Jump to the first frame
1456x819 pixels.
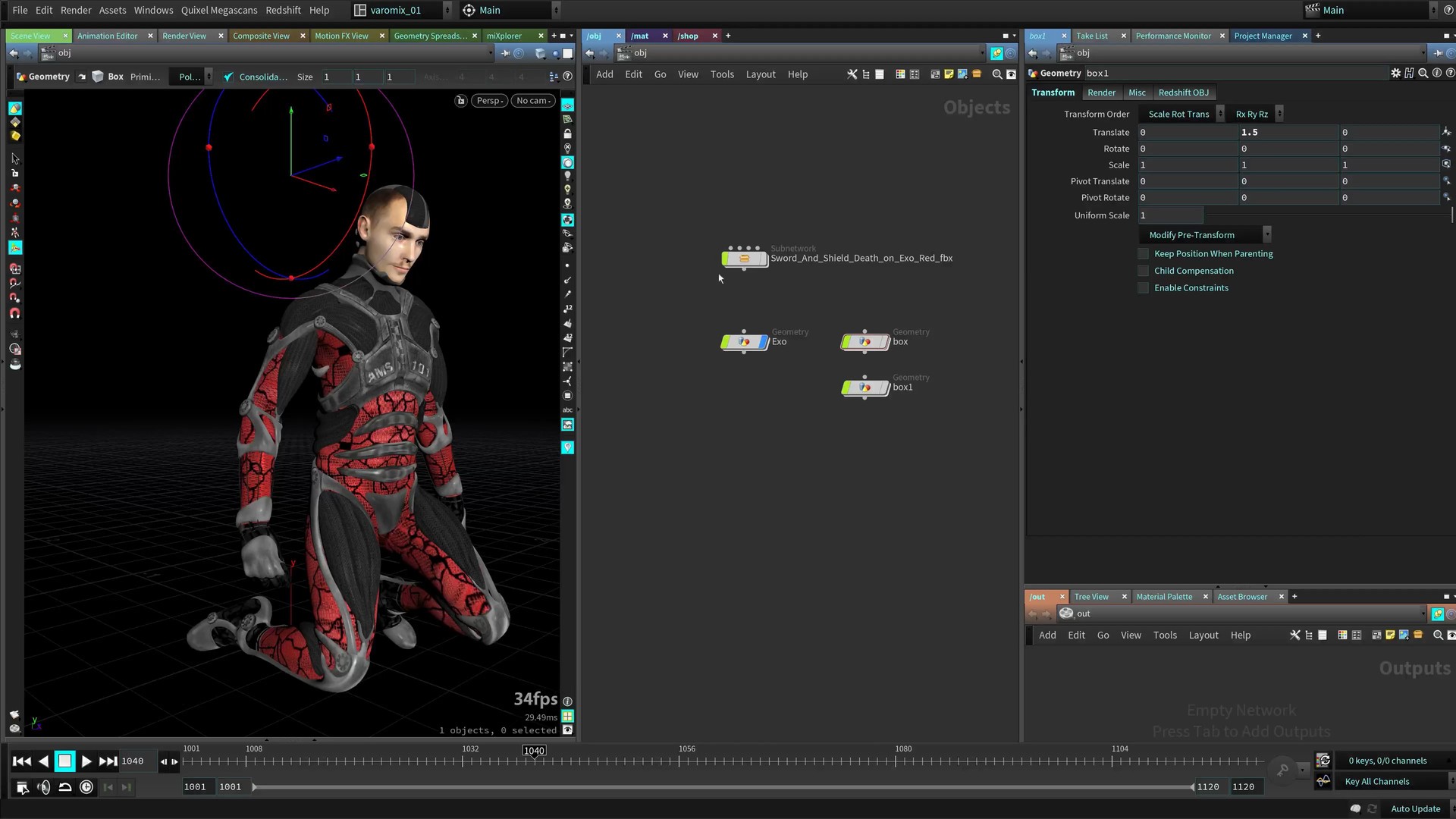[22, 761]
